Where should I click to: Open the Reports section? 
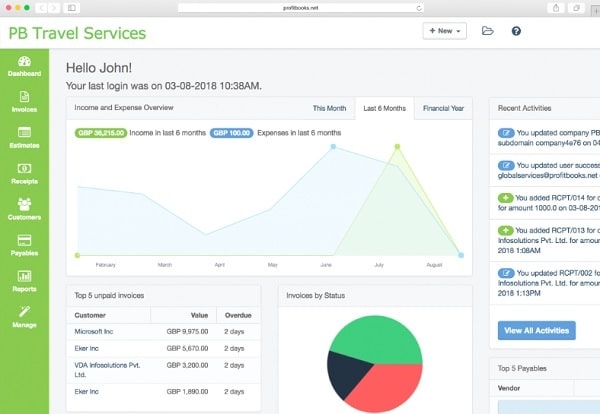tap(24, 281)
